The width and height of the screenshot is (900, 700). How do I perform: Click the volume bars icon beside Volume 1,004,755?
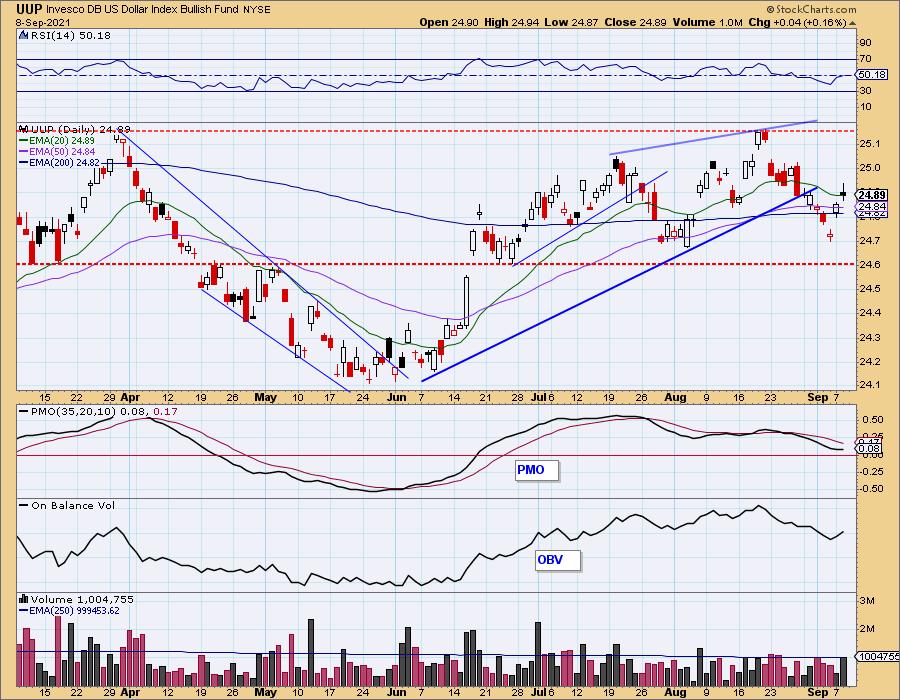pos(23,599)
